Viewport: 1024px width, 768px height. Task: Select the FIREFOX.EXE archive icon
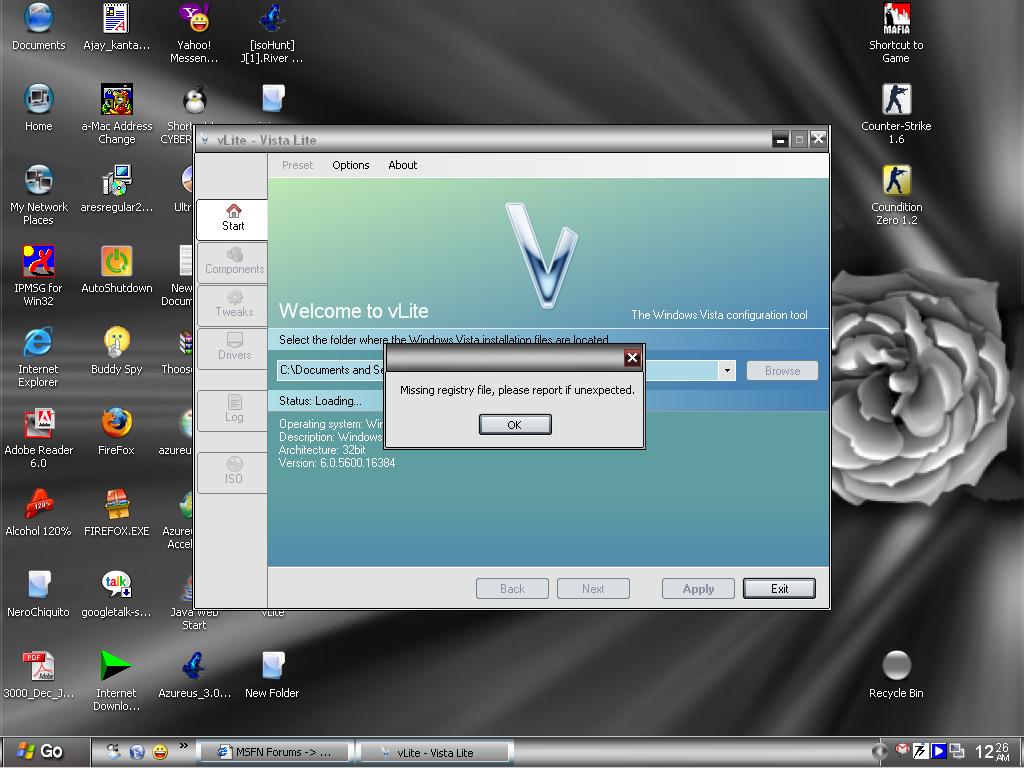(x=117, y=513)
